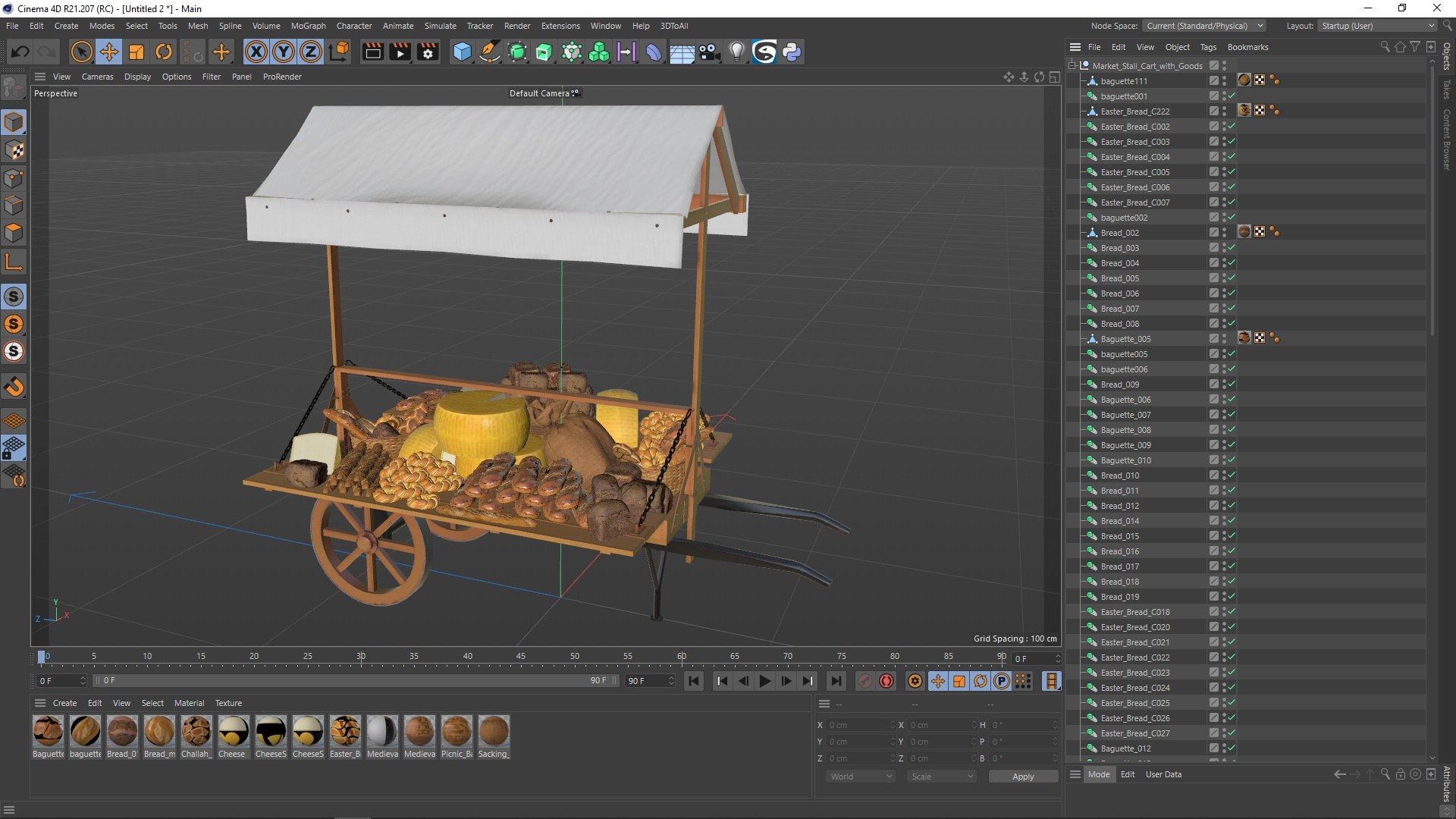This screenshot has width=1456, height=819.
Task: Toggle Autokeying button
Action: 886,681
